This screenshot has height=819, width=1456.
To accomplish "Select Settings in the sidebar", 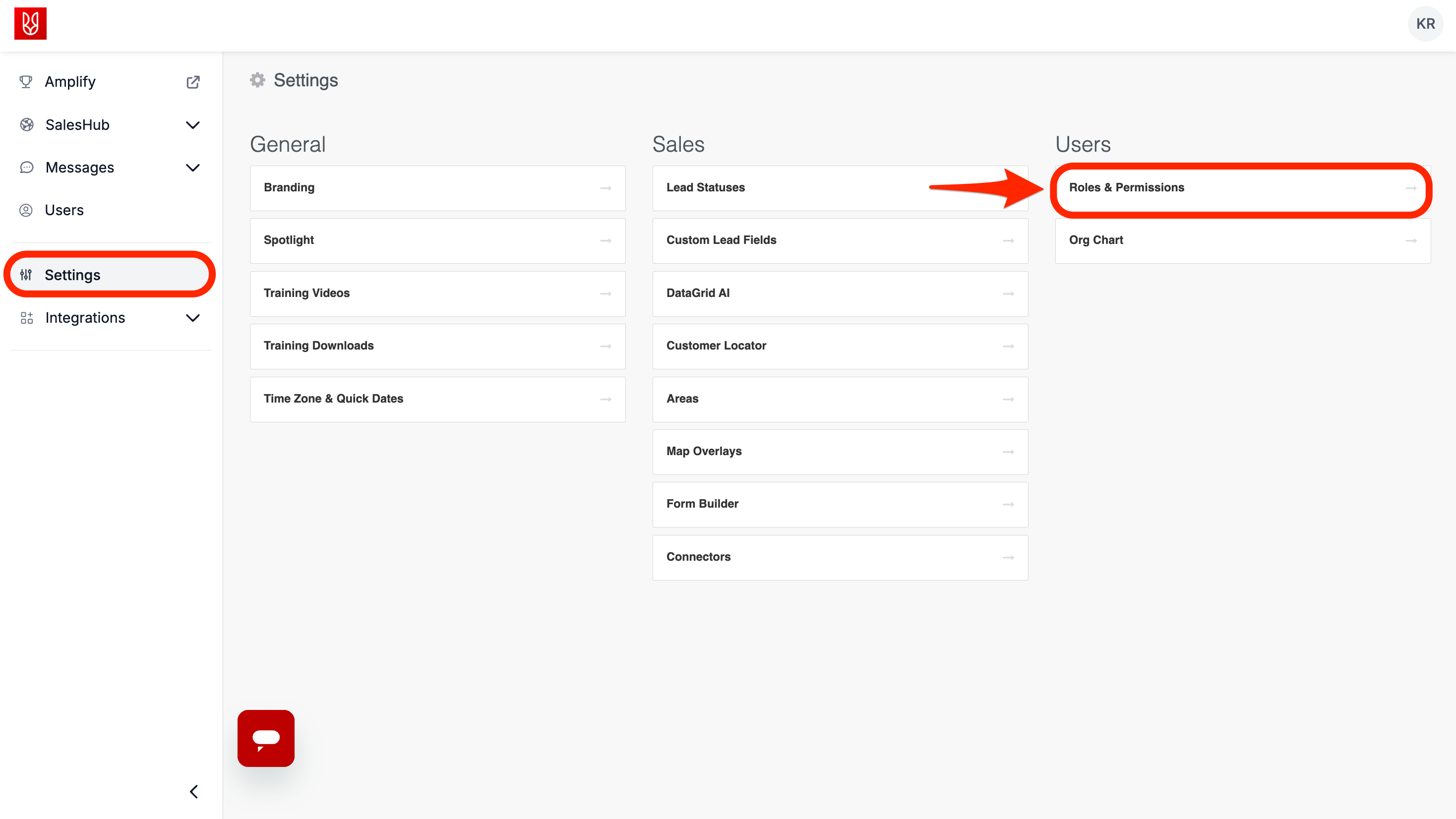I will coord(72,275).
